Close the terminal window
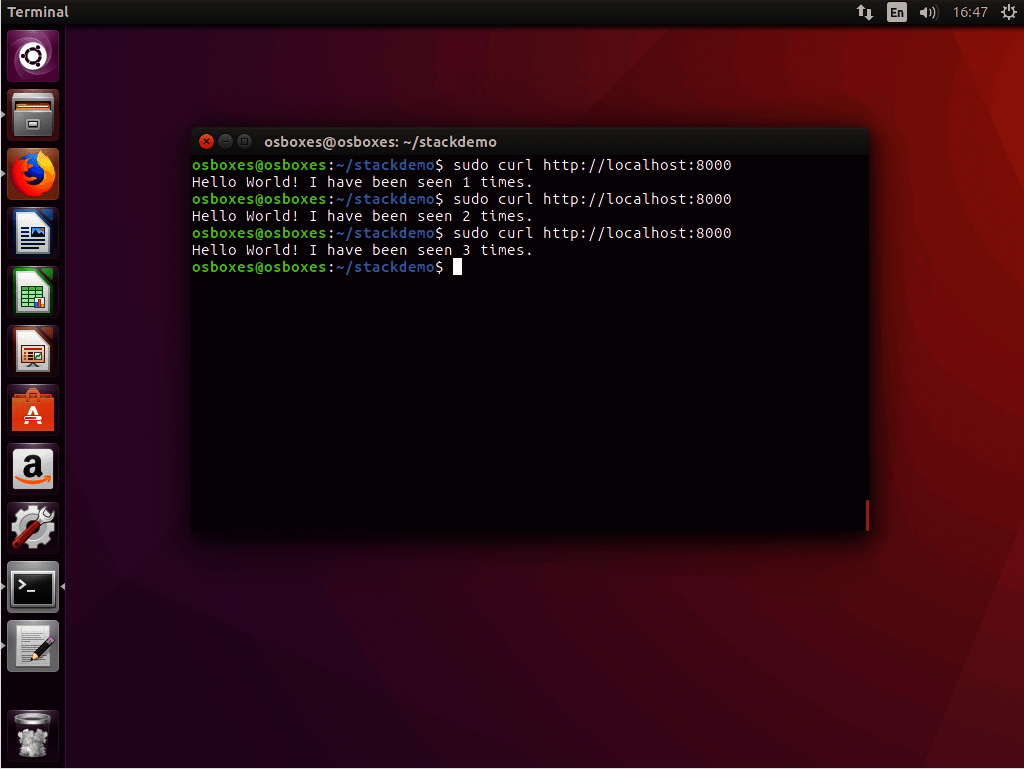The height and width of the screenshot is (769, 1024). [x=207, y=142]
